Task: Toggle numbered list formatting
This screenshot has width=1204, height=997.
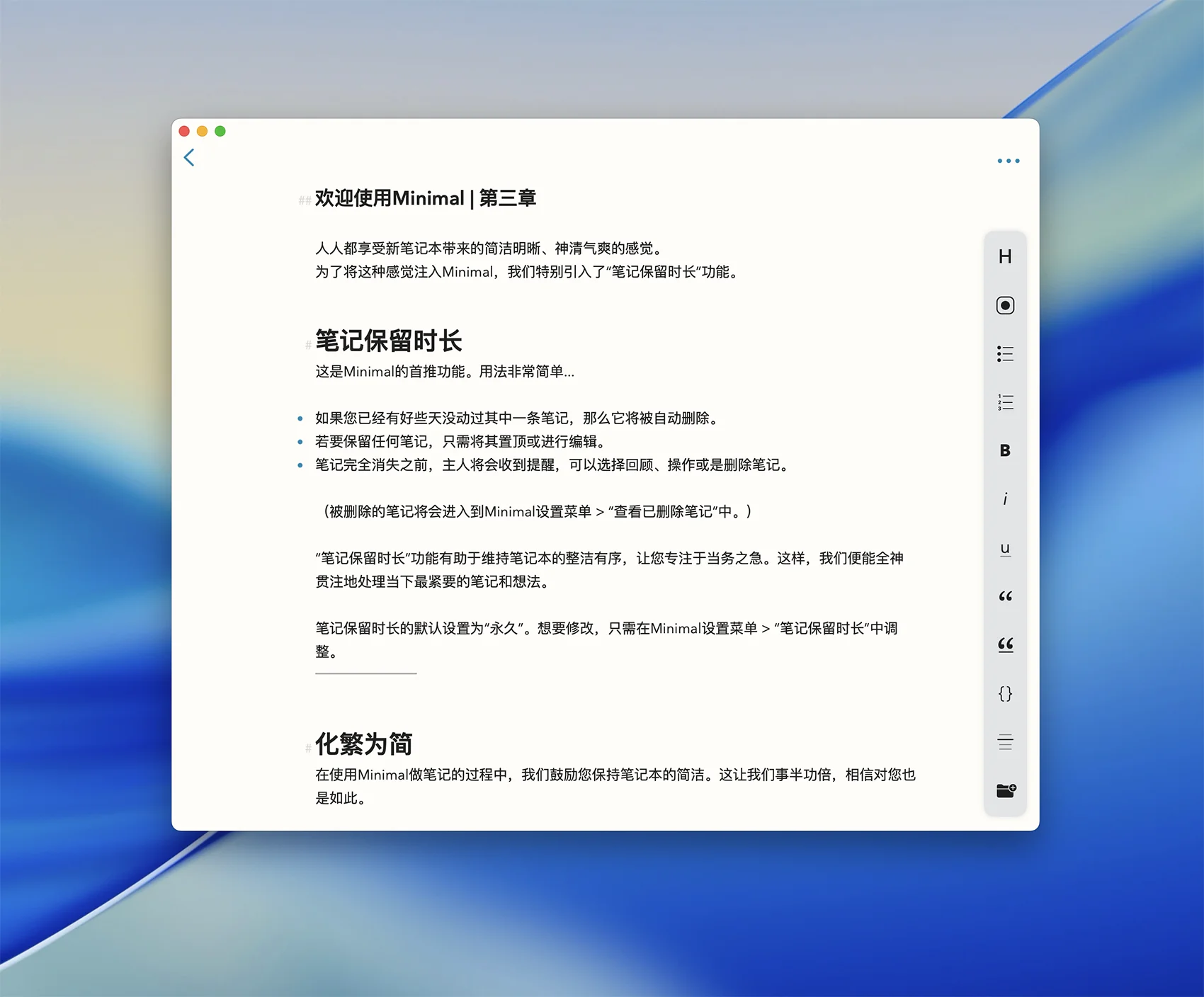Action: (x=1005, y=402)
